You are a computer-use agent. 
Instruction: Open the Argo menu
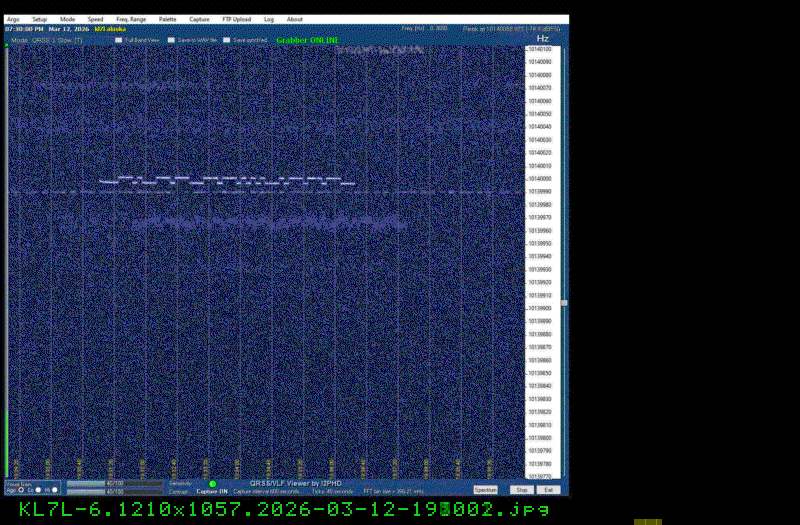[13, 19]
